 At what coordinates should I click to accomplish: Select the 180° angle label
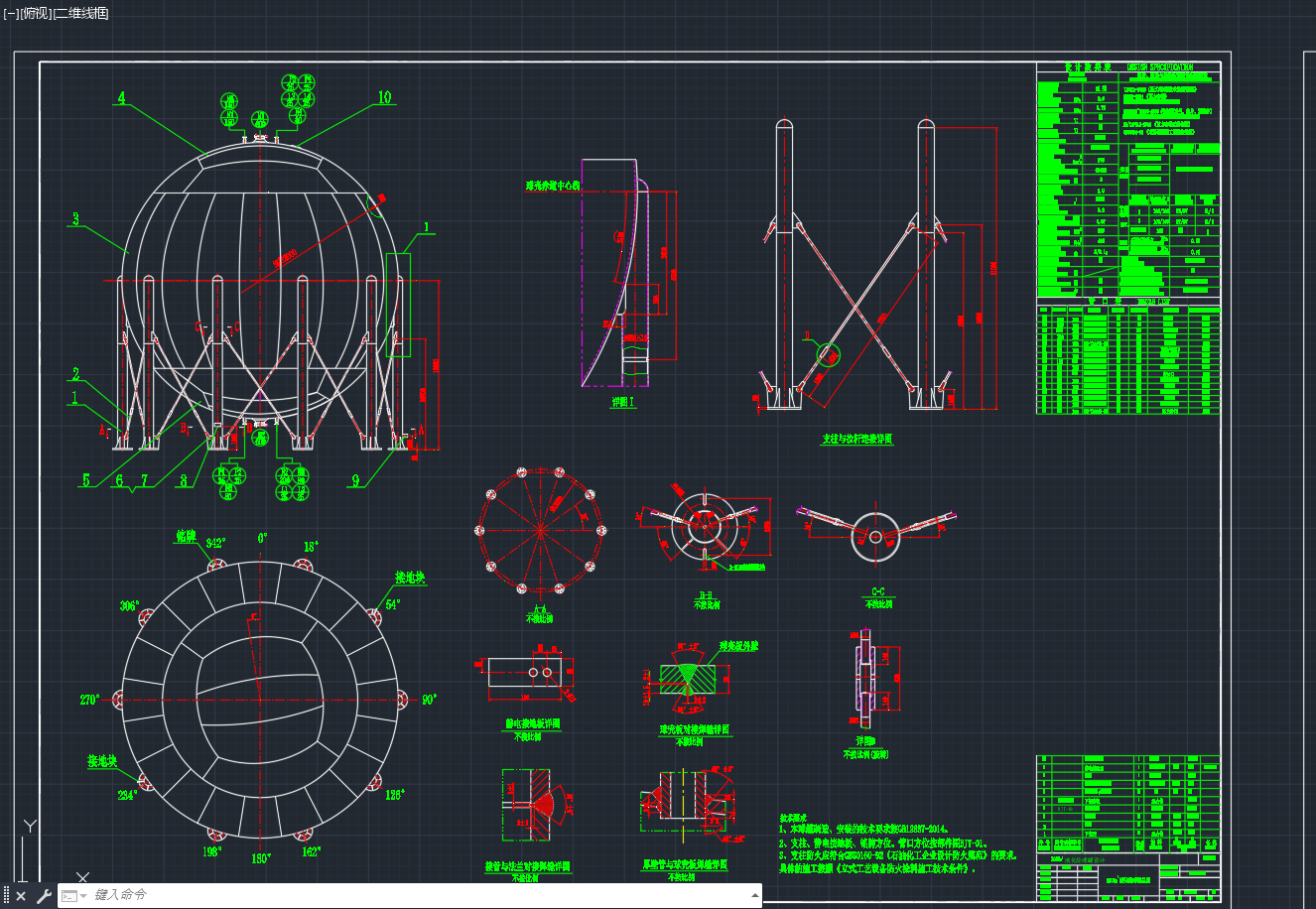(261, 858)
